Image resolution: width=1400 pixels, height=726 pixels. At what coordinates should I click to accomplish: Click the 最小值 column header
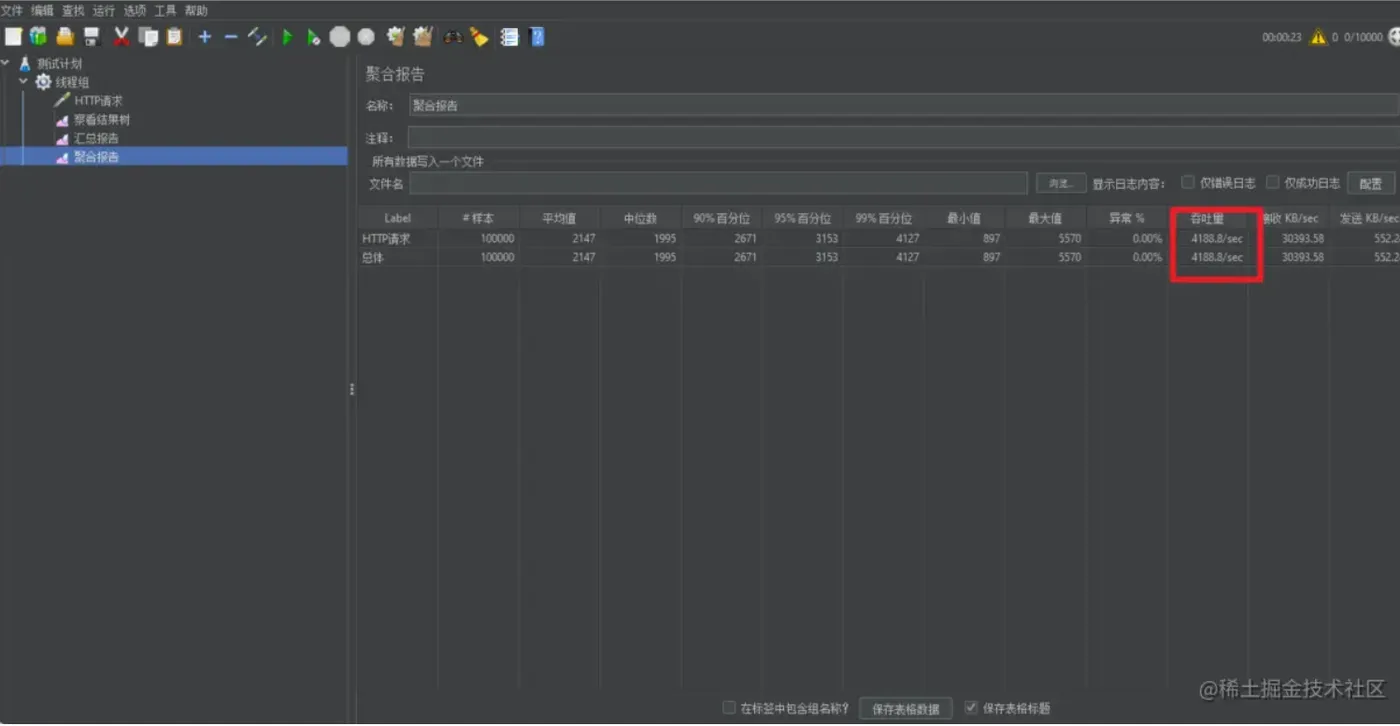click(x=964, y=218)
